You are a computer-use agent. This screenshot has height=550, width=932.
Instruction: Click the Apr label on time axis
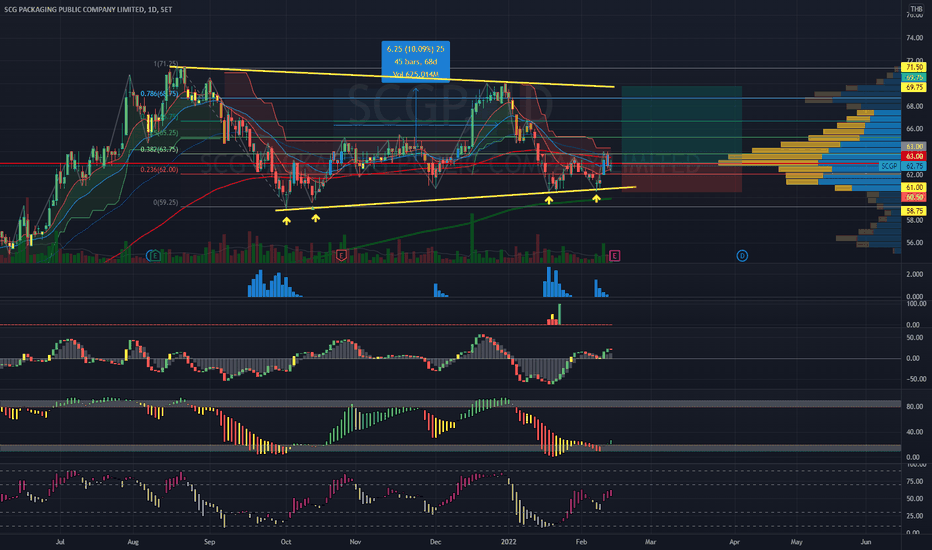735,542
